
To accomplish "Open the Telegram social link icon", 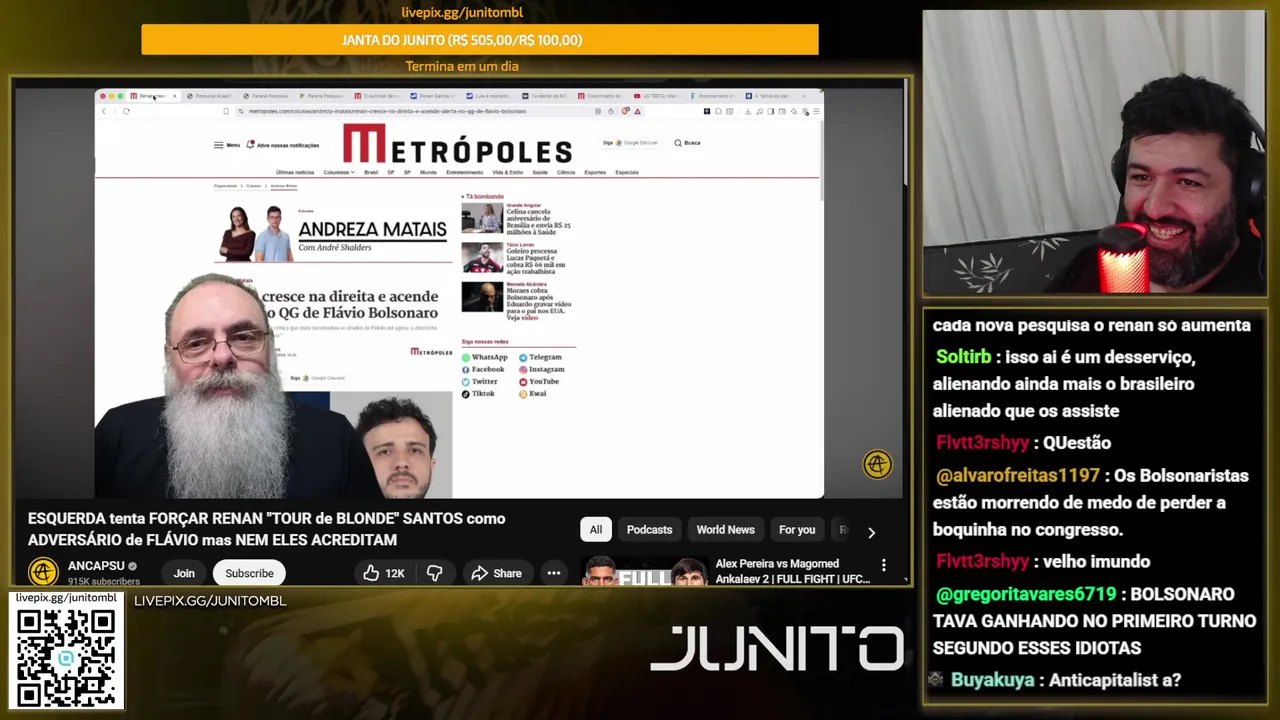I will [x=523, y=357].
